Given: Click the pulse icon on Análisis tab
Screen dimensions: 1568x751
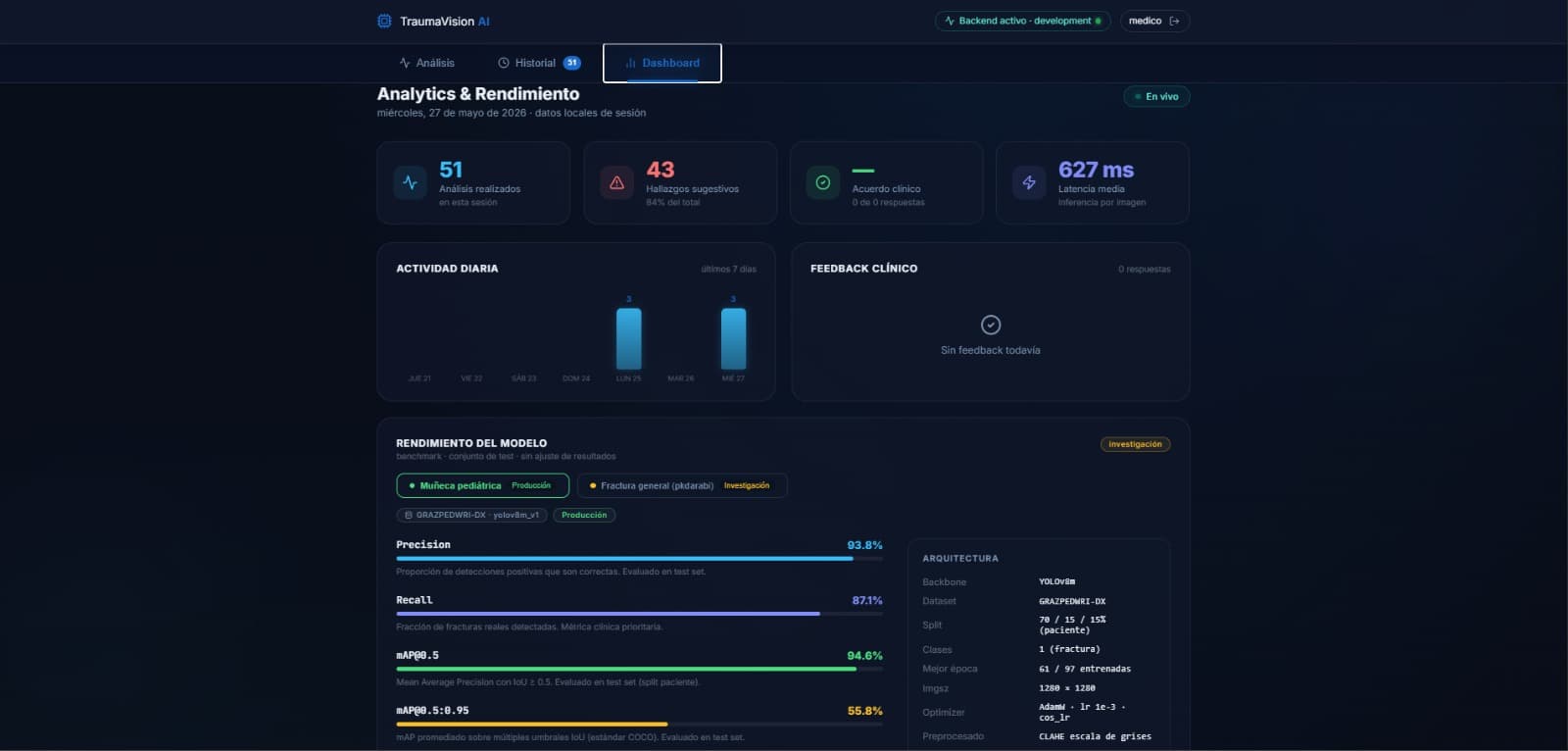Looking at the screenshot, I should click(x=405, y=63).
